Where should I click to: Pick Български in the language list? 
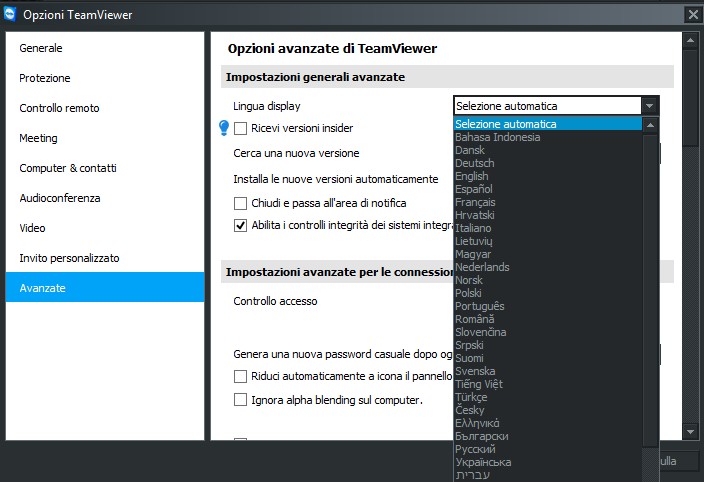(x=548, y=436)
